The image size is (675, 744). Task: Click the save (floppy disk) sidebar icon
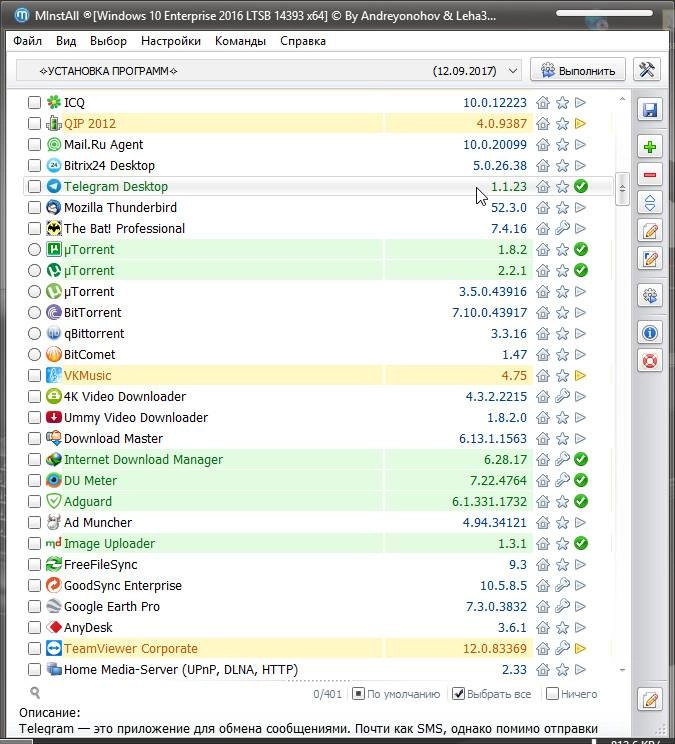(x=649, y=110)
